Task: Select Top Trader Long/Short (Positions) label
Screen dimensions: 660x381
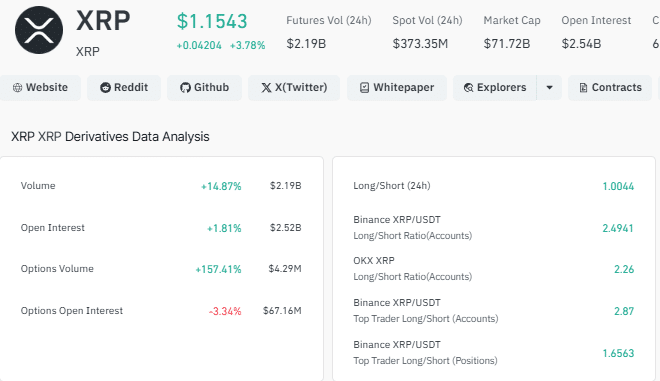Action: [426, 361]
